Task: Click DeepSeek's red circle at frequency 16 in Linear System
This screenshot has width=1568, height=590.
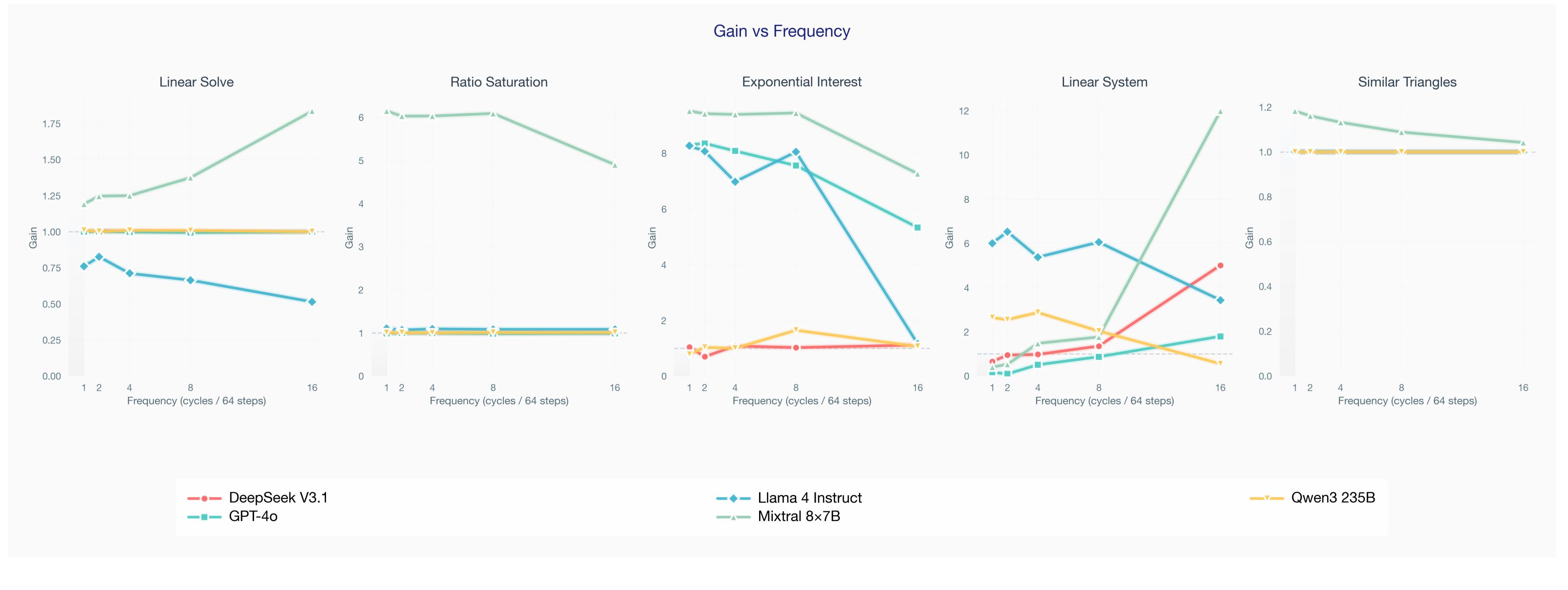Action: tap(1220, 266)
